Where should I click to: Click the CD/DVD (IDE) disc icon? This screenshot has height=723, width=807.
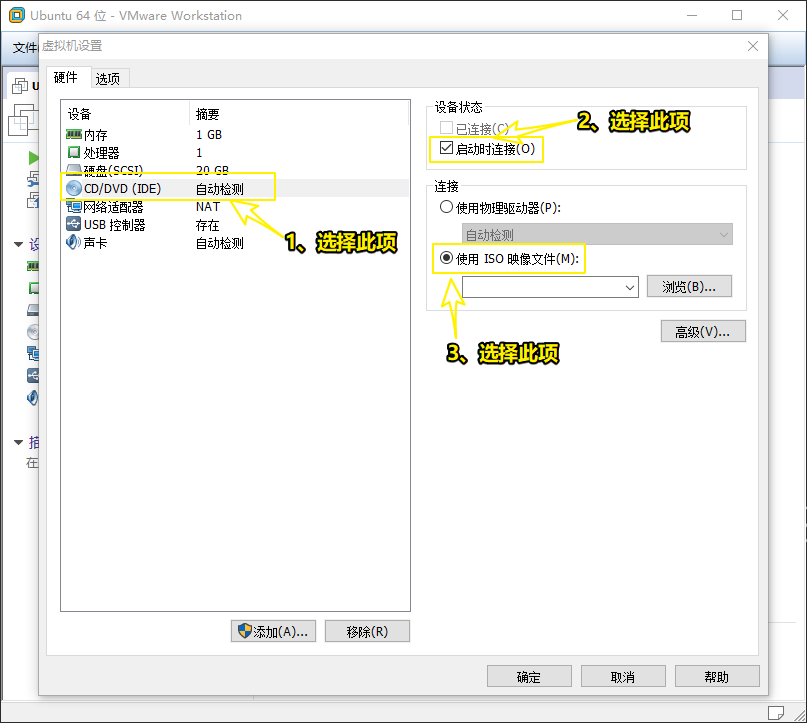pos(74,188)
